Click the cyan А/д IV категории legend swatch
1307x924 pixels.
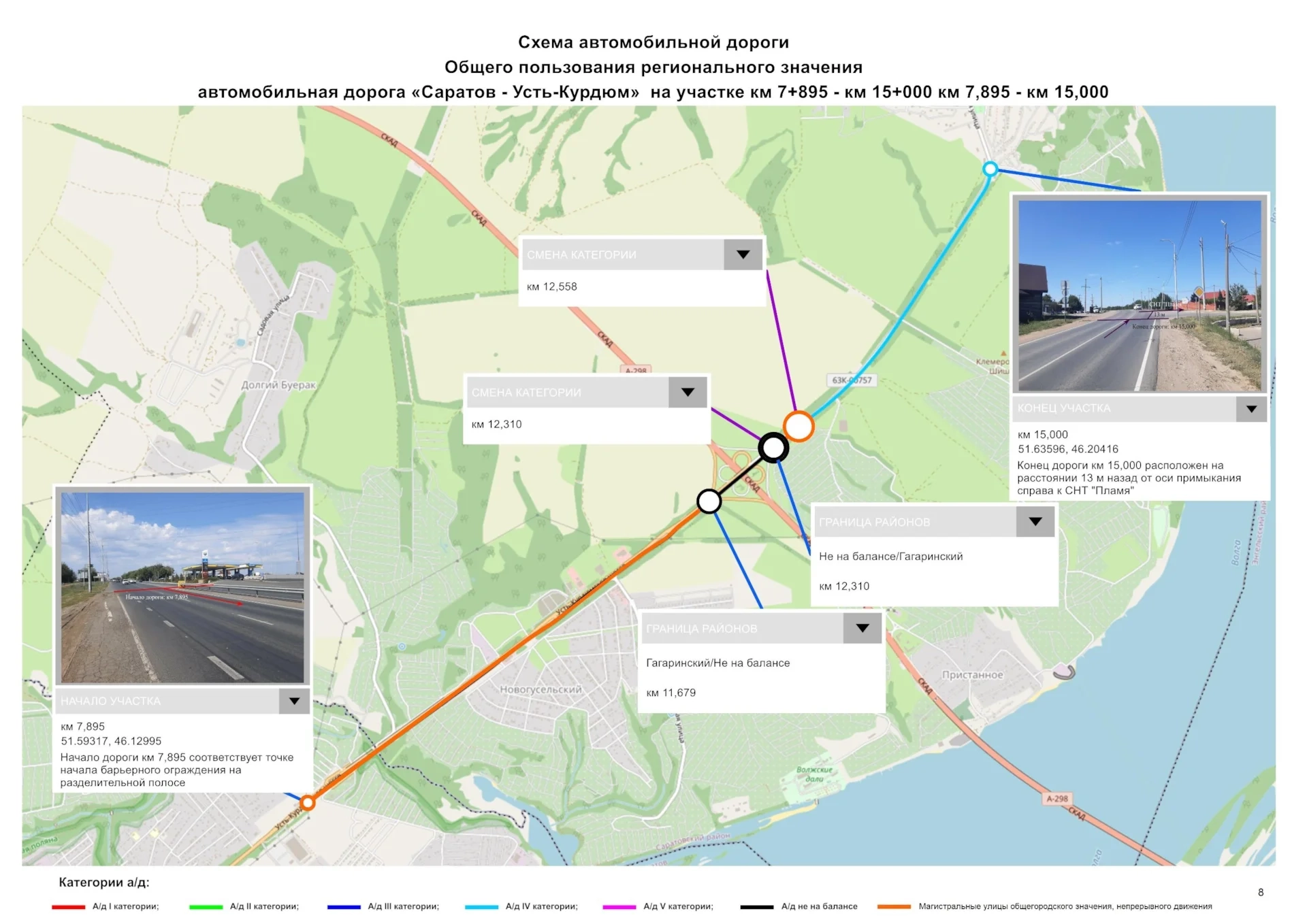click(x=481, y=907)
